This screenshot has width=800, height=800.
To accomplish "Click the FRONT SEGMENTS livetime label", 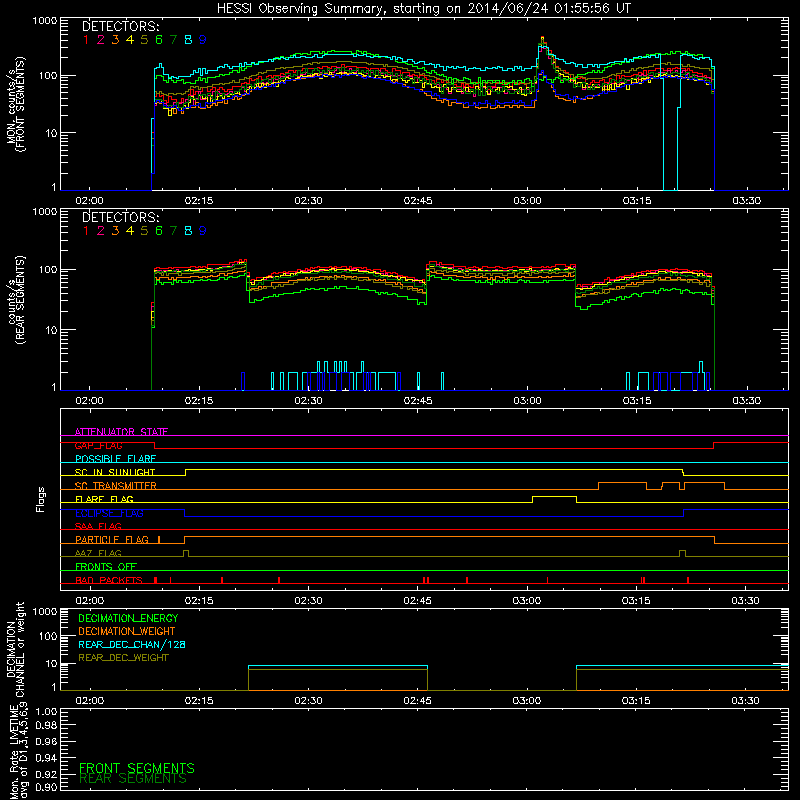I will tap(137, 768).
